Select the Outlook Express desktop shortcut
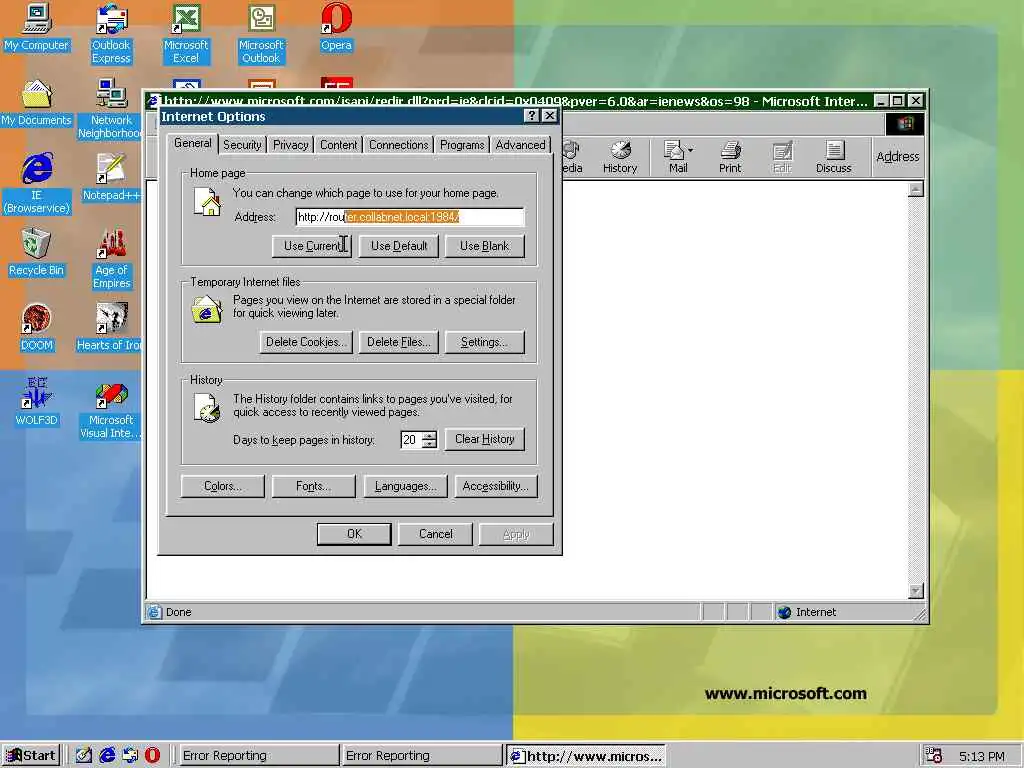Image resolution: width=1024 pixels, height=768 pixels. click(x=111, y=34)
